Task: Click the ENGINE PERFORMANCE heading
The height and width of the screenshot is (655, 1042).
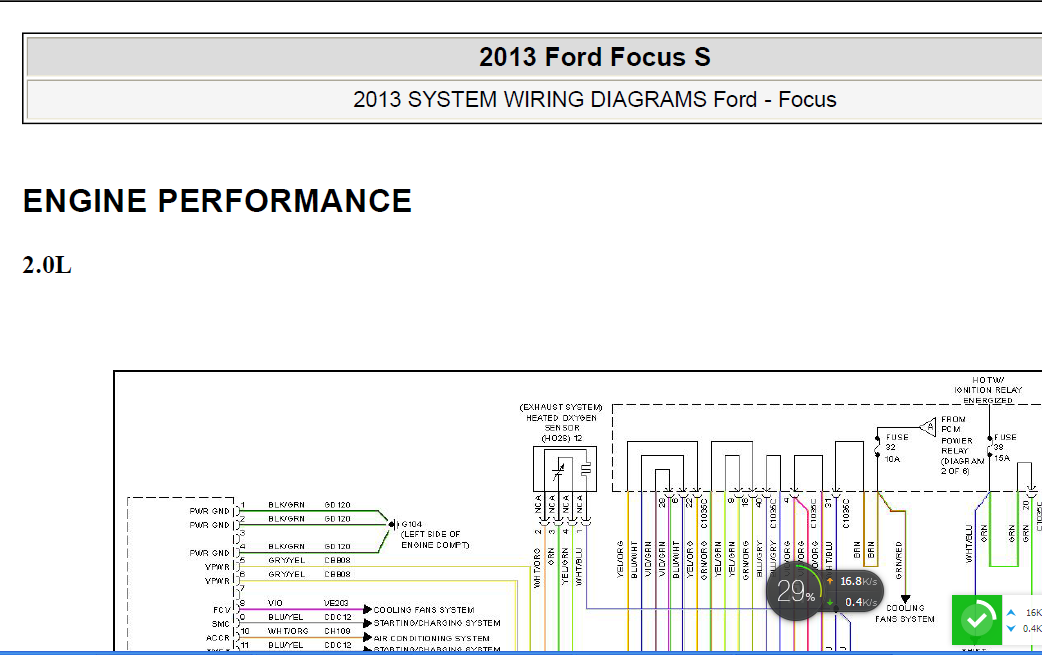Action: pyautogui.click(x=217, y=201)
